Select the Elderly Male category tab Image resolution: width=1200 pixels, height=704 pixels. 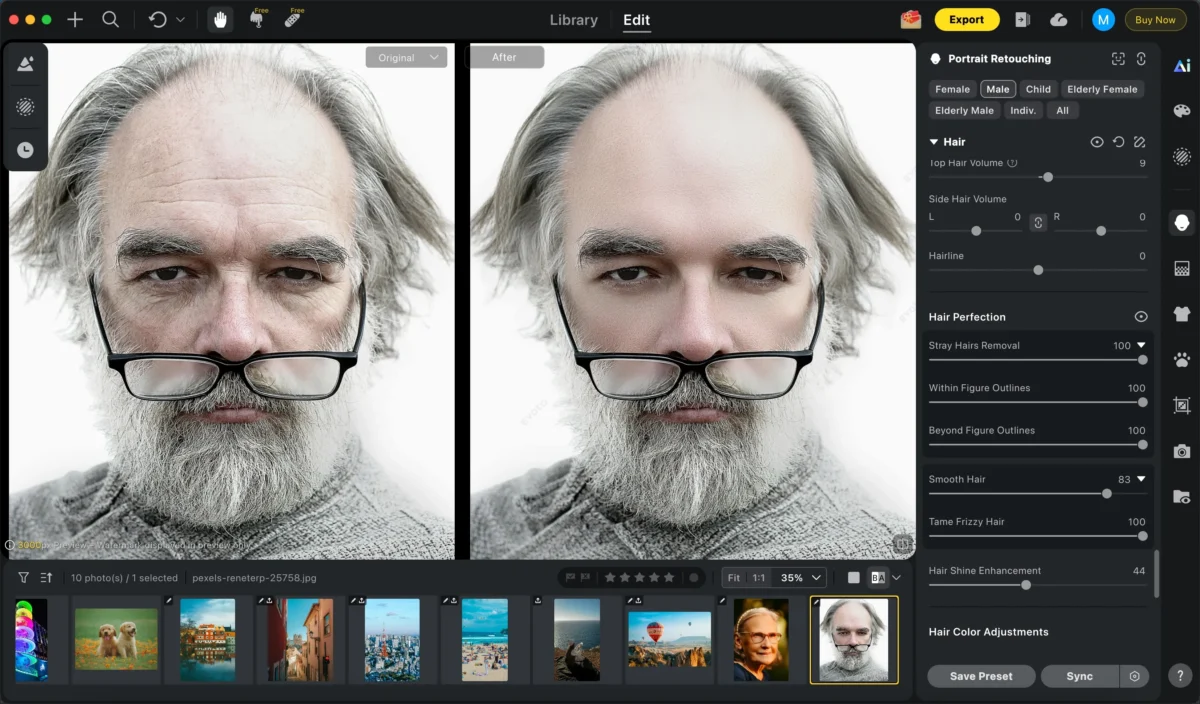[964, 110]
